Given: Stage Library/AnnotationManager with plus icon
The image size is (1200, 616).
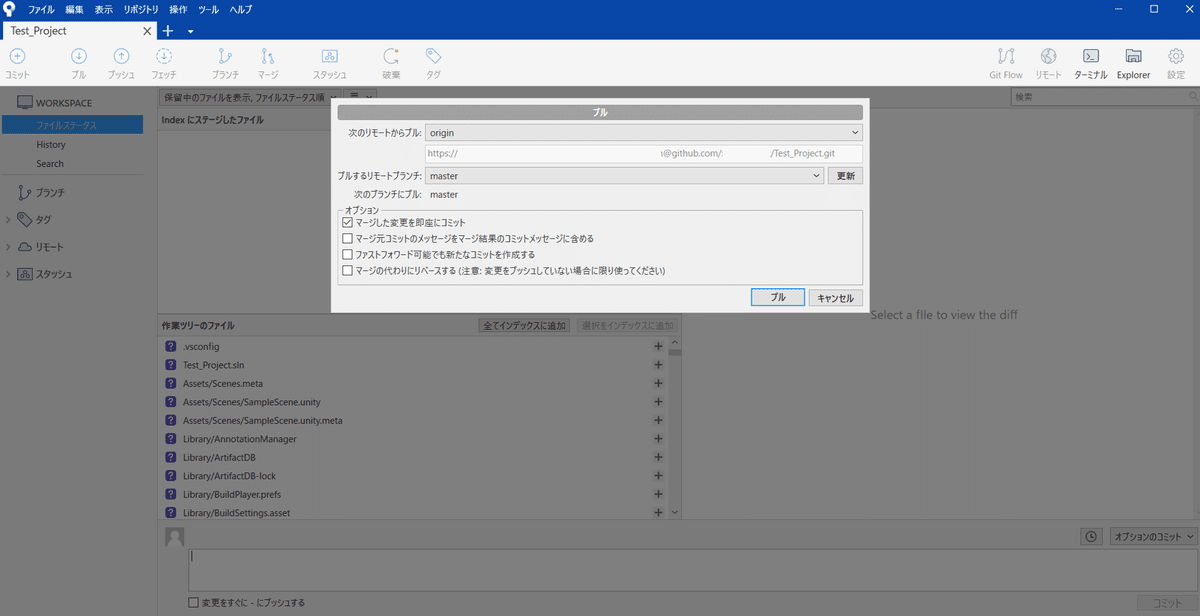Looking at the screenshot, I should pos(658,439).
